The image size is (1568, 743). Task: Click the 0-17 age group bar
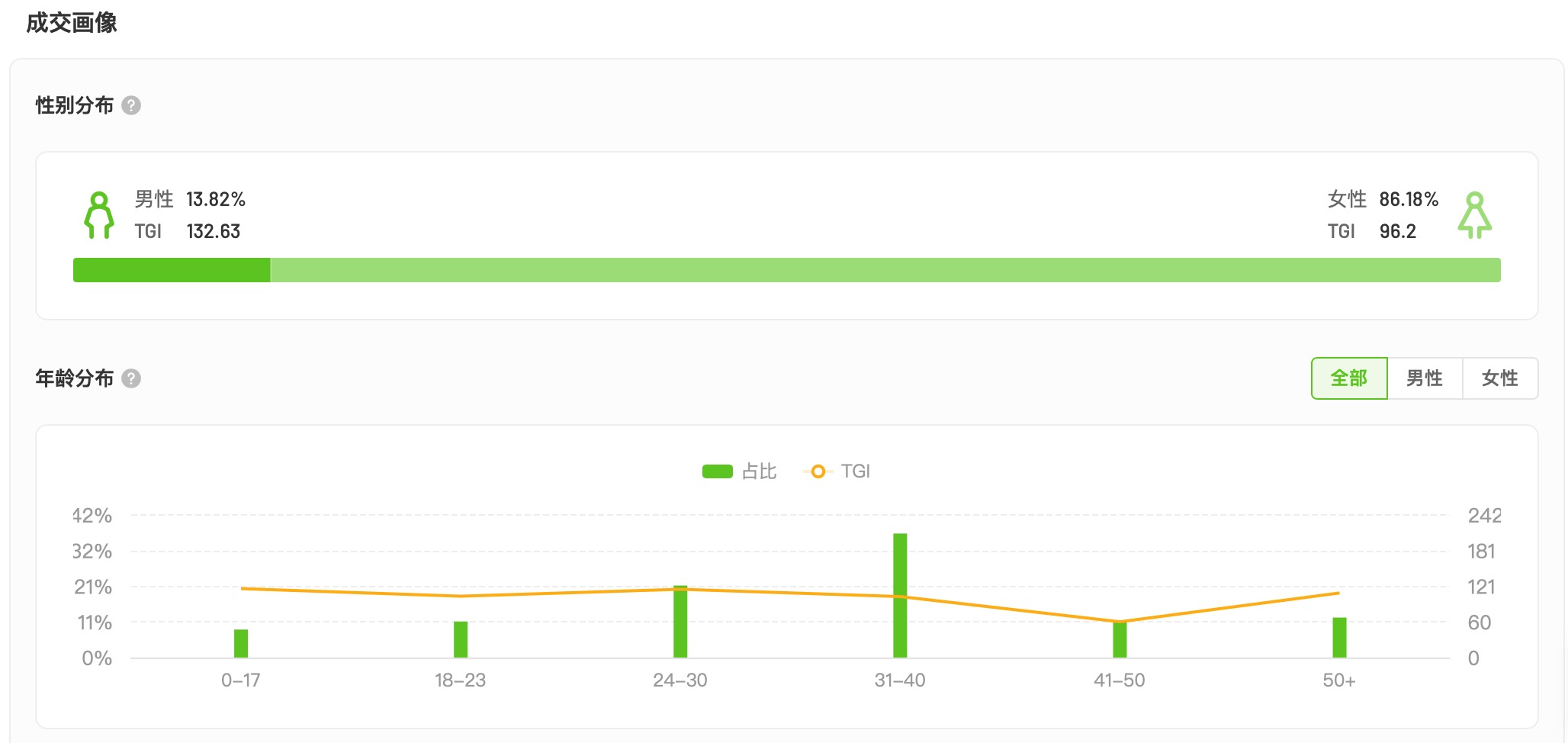tap(241, 644)
